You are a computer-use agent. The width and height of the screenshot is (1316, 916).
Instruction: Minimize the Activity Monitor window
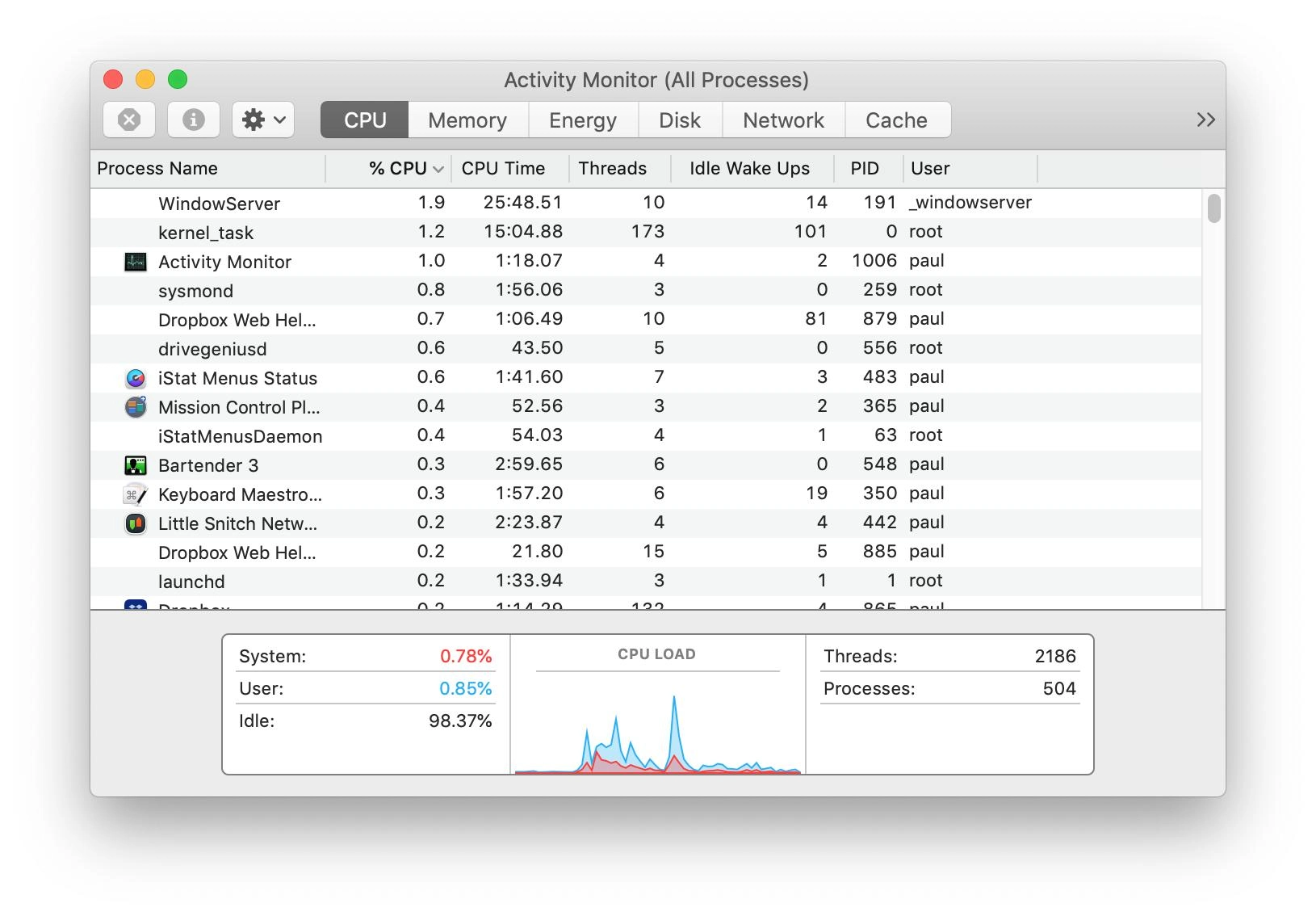[145, 79]
